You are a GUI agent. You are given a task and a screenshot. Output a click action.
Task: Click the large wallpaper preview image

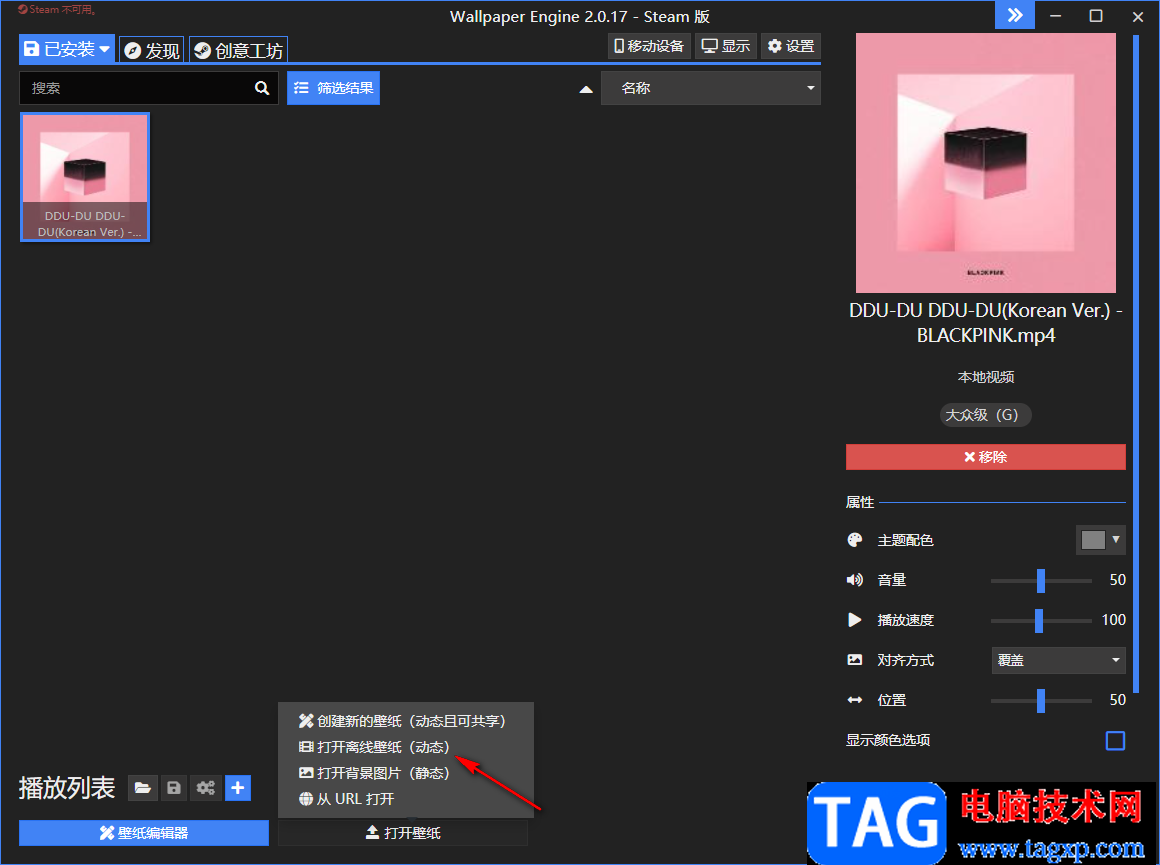(985, 163)
